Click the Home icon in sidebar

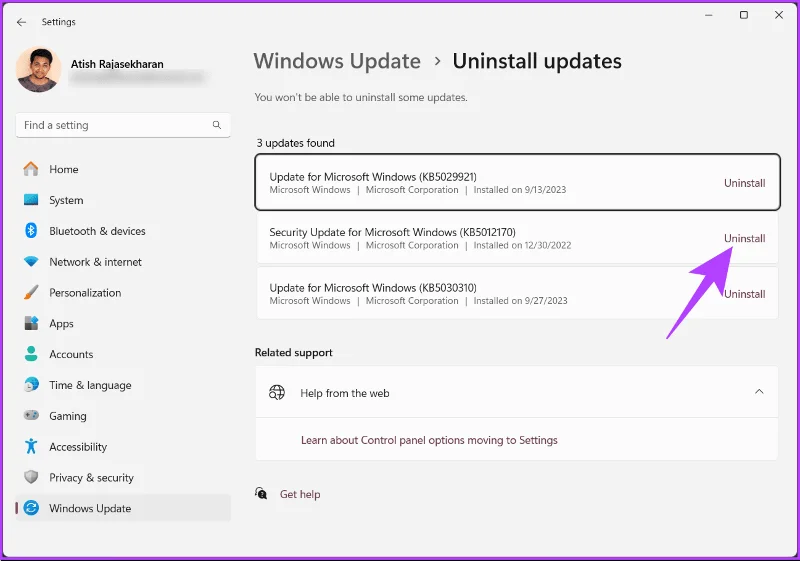pos(31,169)
